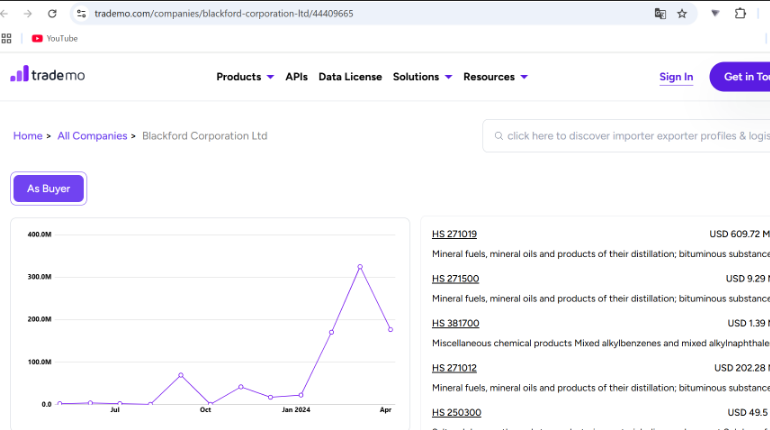Click the USD 609.72 M value
This screenshot has height=430, width=770.
740,234
